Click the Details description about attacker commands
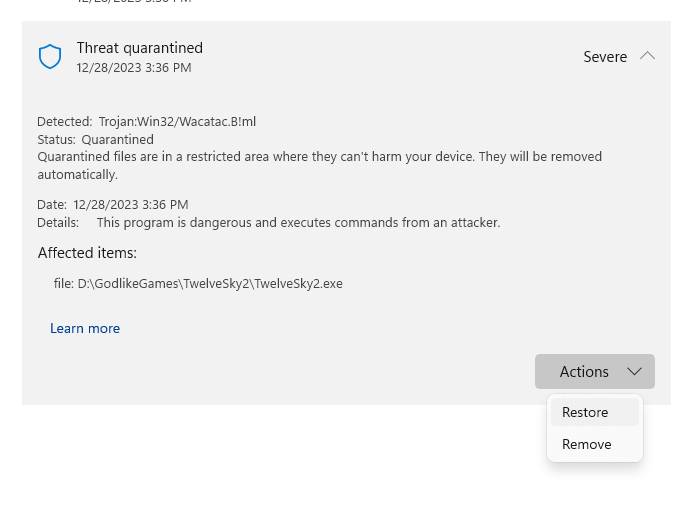This screenshot has width=700, height=511. tap(298, 222)
